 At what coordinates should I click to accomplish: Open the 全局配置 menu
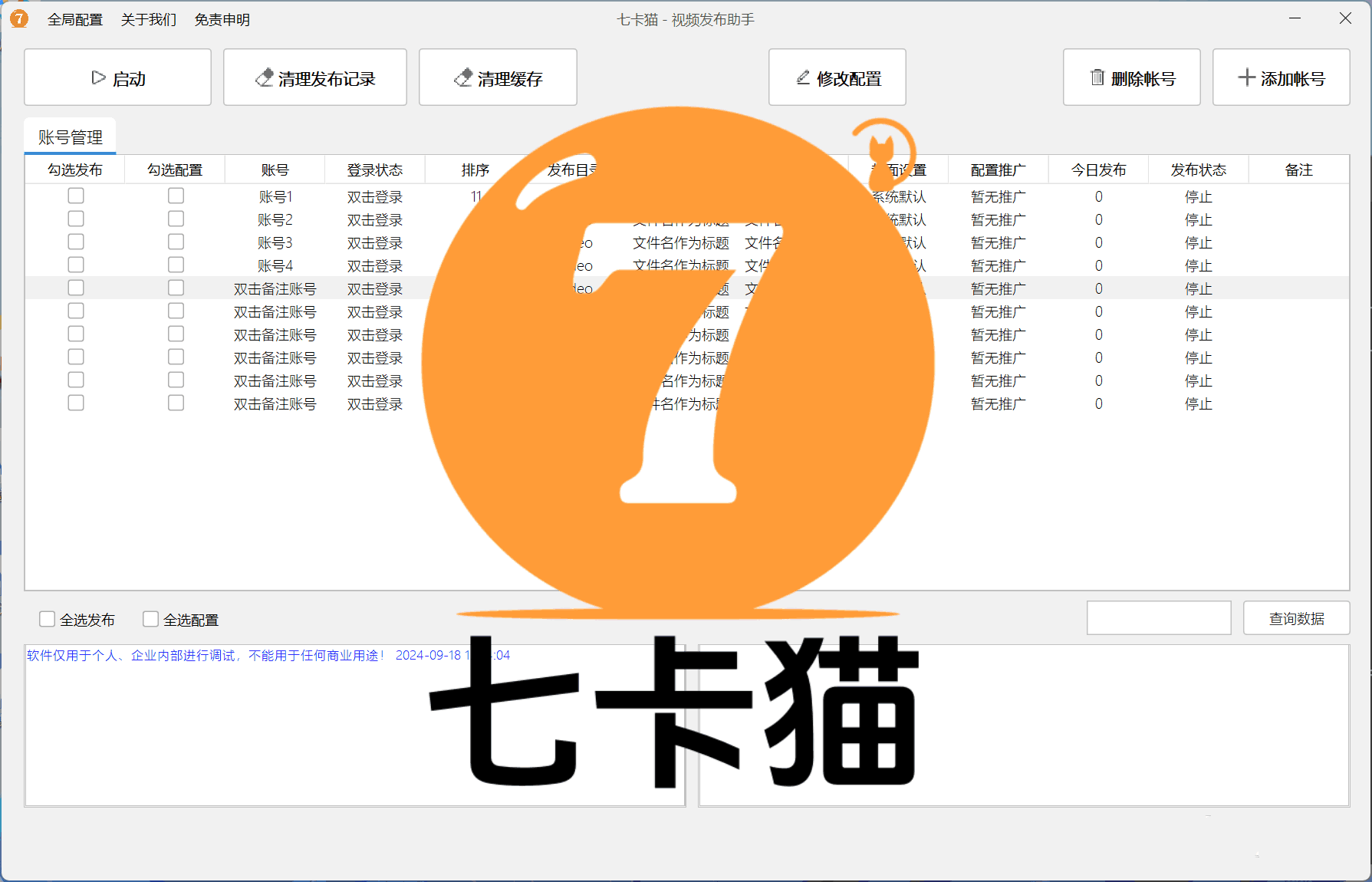coord(75,20)
